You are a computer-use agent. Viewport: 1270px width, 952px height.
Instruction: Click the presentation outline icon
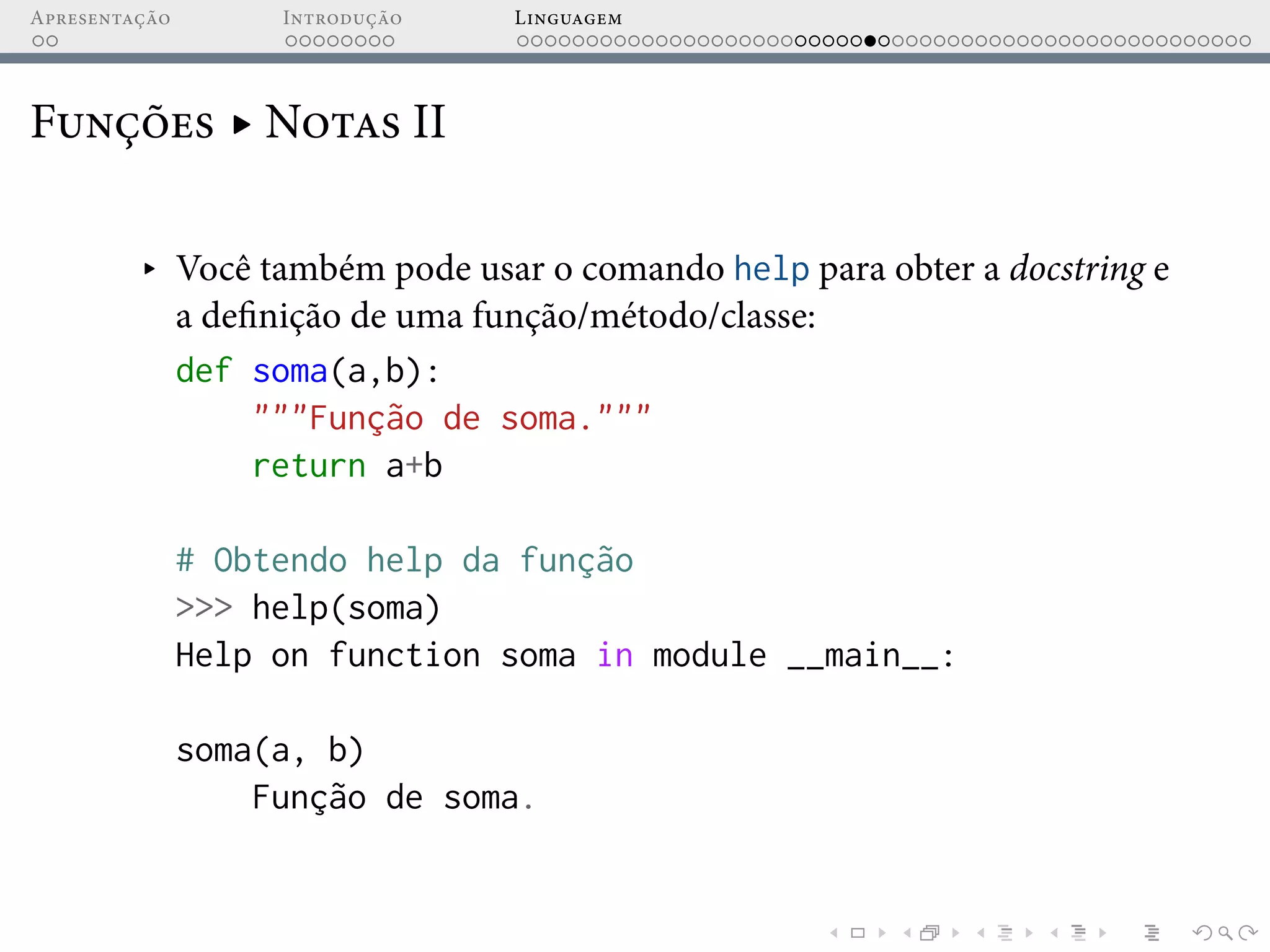coord(1152,933)
